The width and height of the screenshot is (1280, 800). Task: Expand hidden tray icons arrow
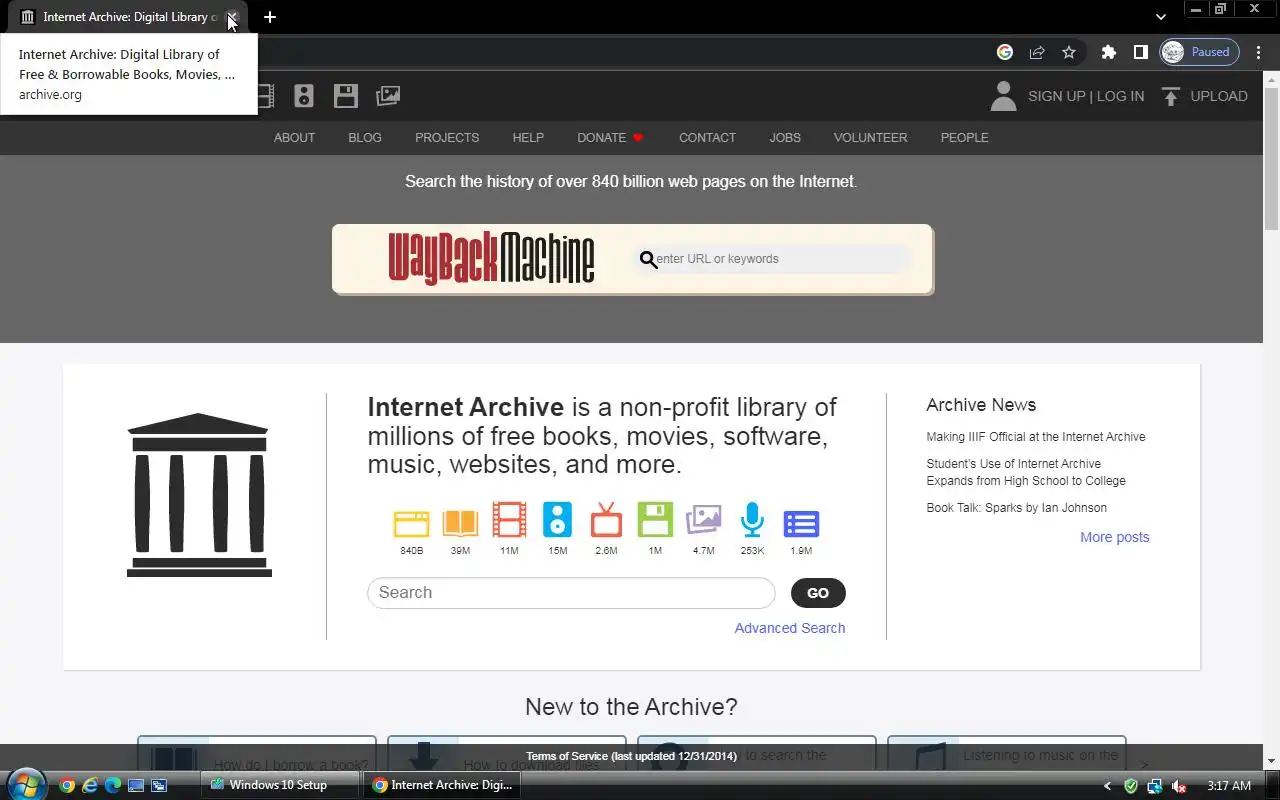1107,786
